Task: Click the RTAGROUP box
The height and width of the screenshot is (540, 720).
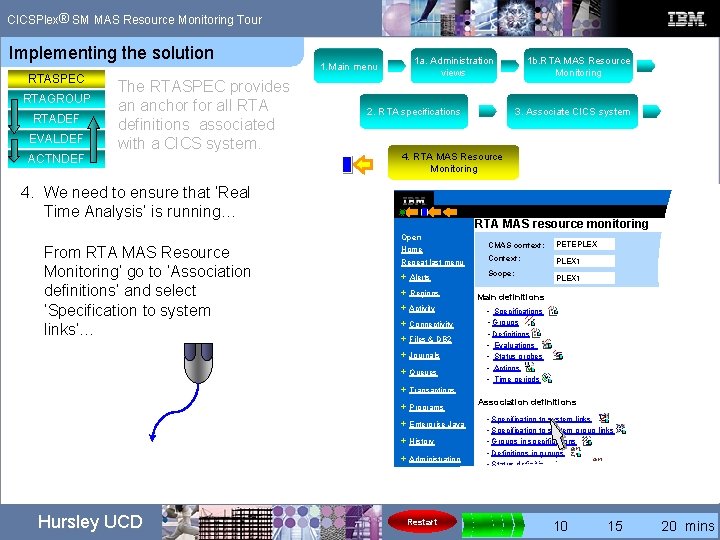Action: tap(56, 99)
